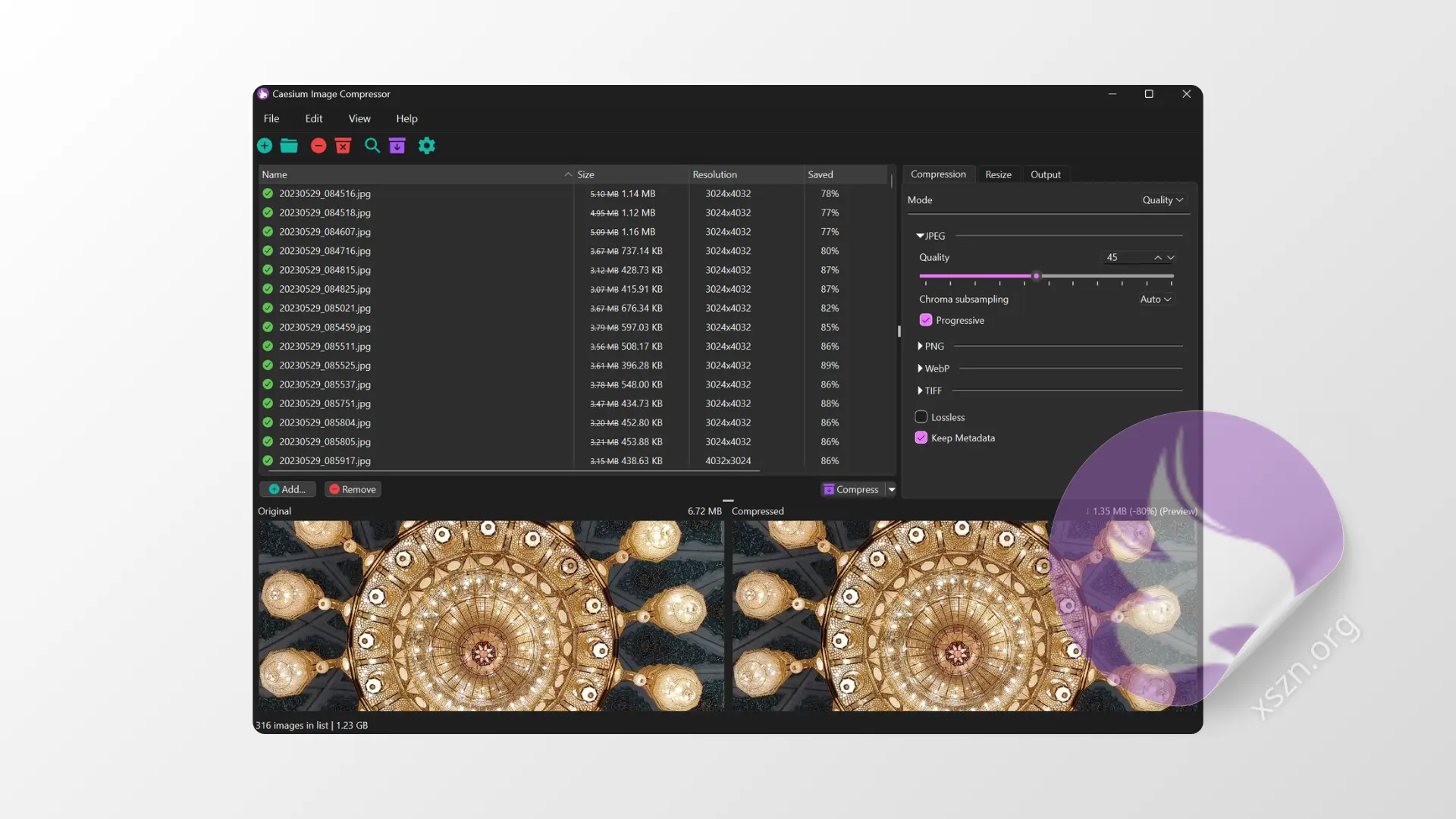Open the Chroma subsampling dropdown
The height and width of the screenshot is (819, 1456).
1154,299
